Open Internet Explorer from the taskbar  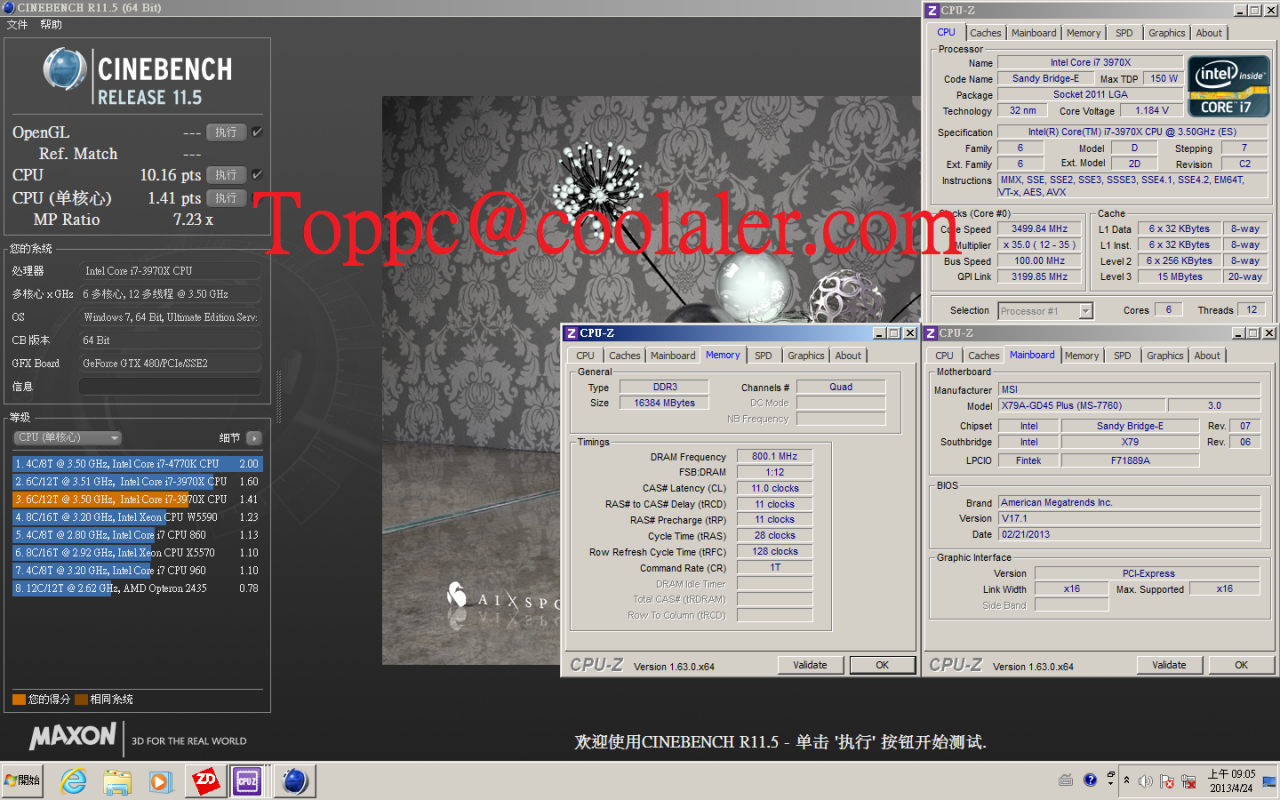click(74, 780)
